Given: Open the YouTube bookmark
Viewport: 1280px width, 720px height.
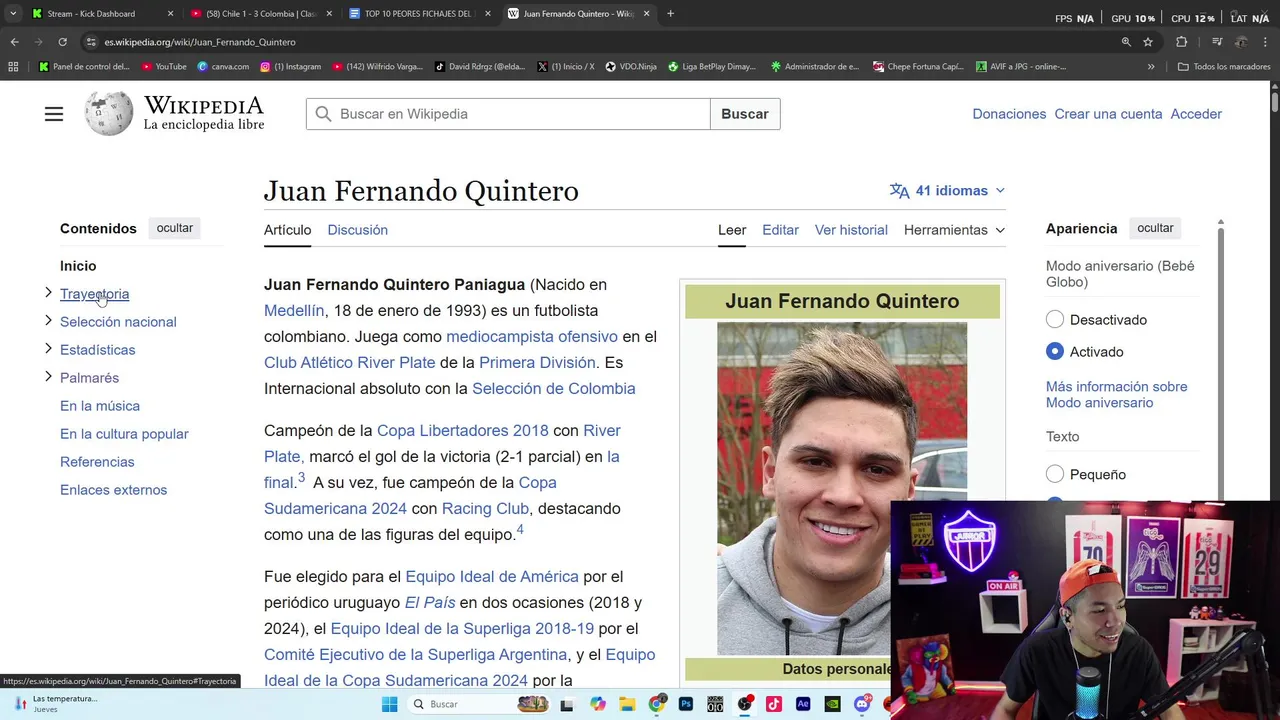Looking at the screenshot, I should pyautogui.click(x=164, y=67).
